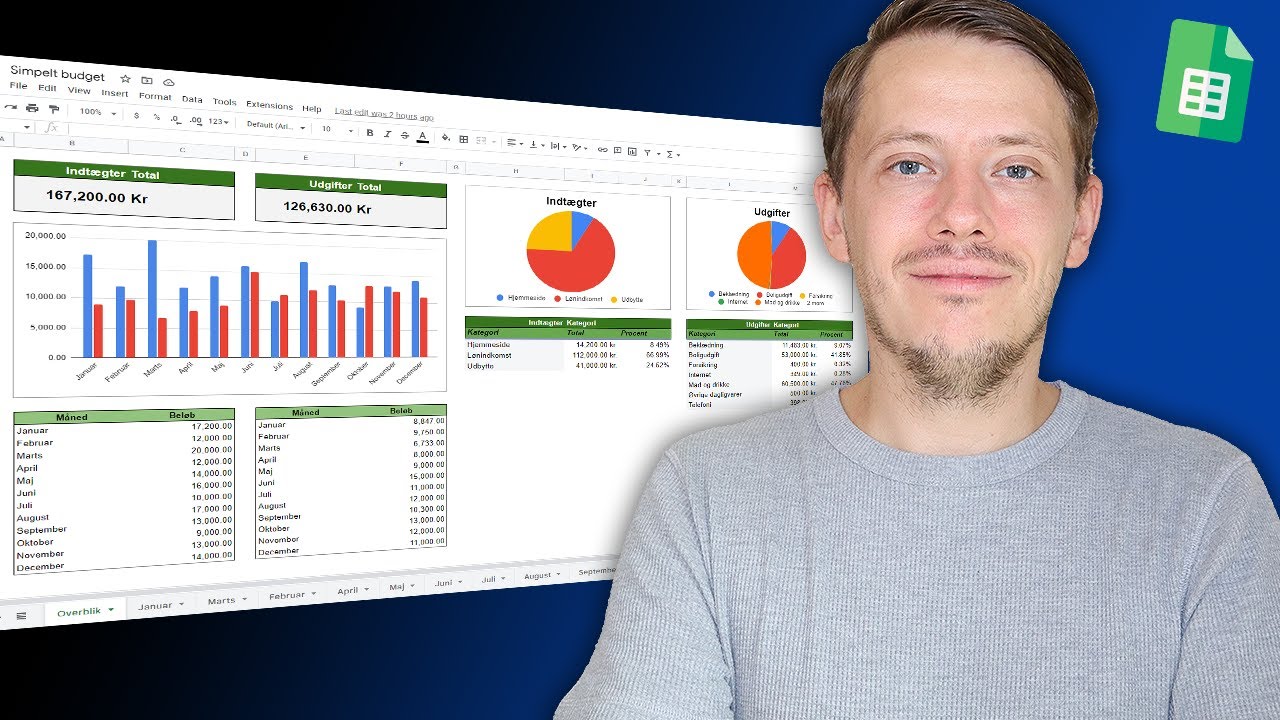Toggle strikethrough formatting
Image resolution: width=1280 pixels, height=720 pixels.
click(x=405, y=135)
